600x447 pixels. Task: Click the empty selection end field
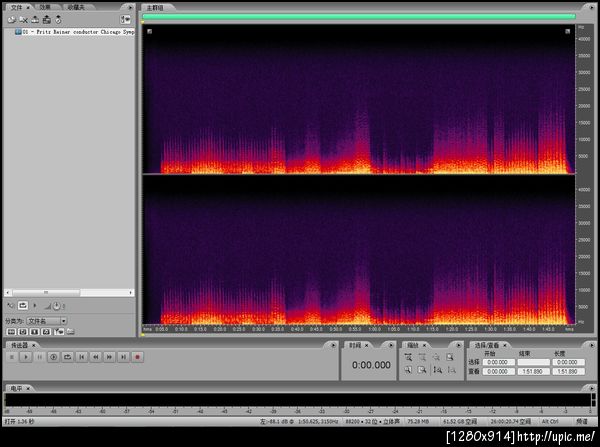coord(533,362)
